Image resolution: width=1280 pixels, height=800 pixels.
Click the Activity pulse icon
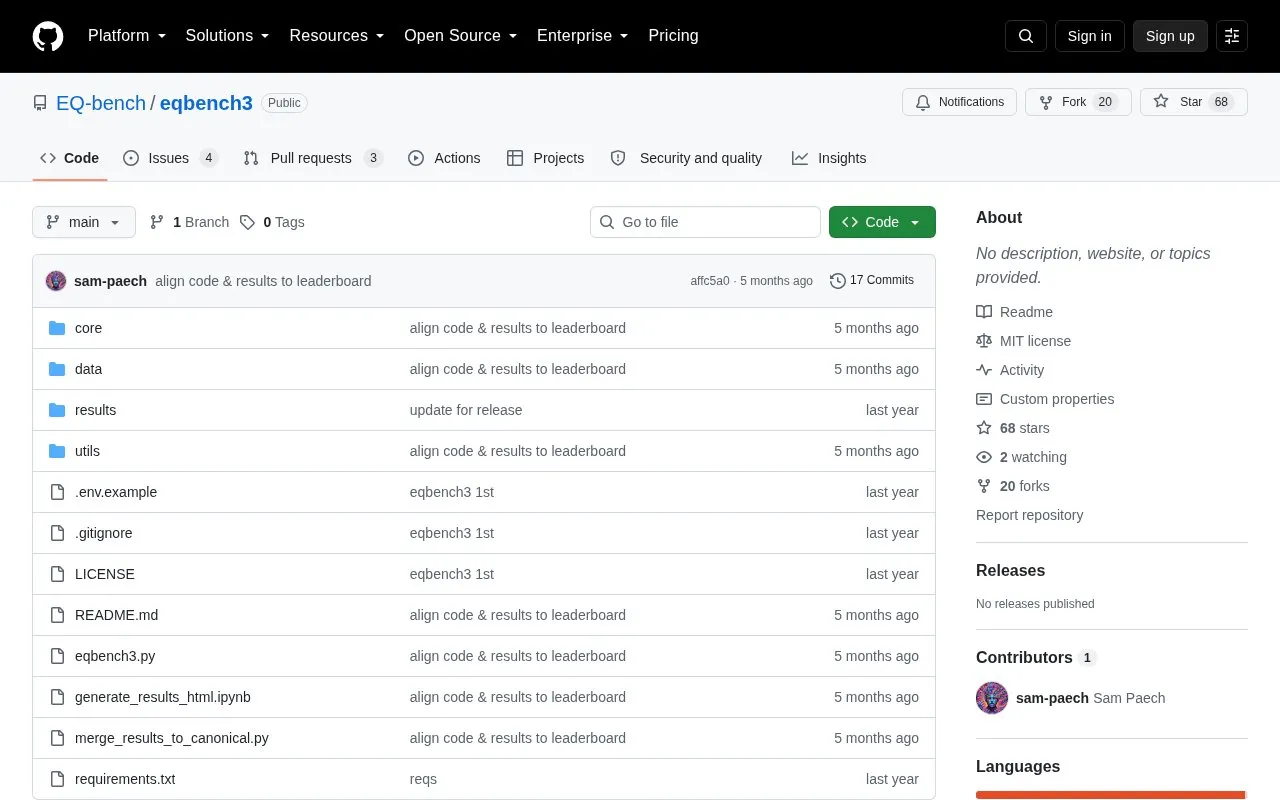point(984,370)
